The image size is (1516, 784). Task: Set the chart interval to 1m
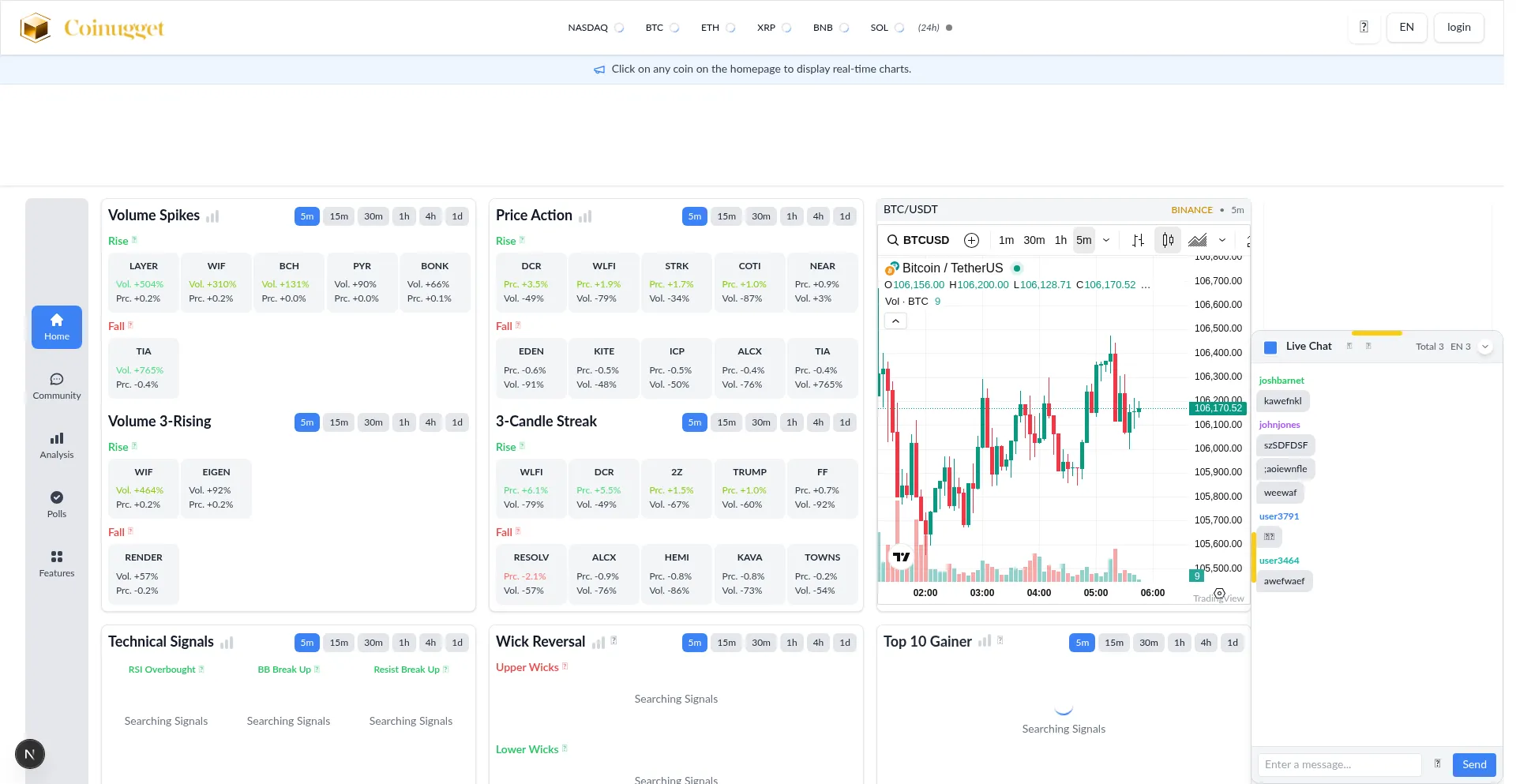point(1006,240)
